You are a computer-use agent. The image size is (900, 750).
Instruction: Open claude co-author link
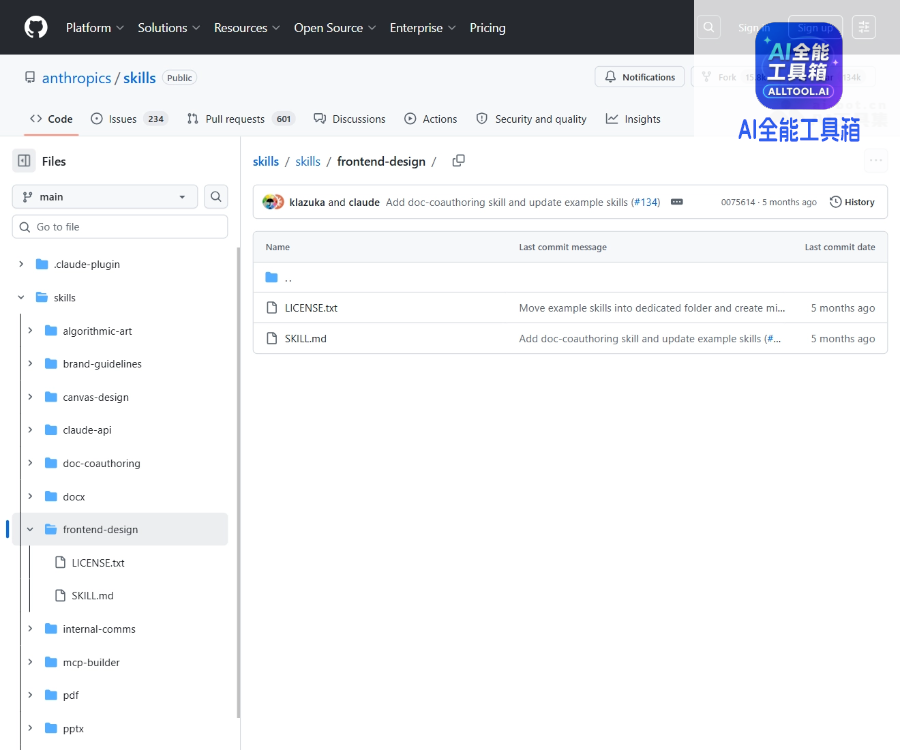[x=364, y=202]
